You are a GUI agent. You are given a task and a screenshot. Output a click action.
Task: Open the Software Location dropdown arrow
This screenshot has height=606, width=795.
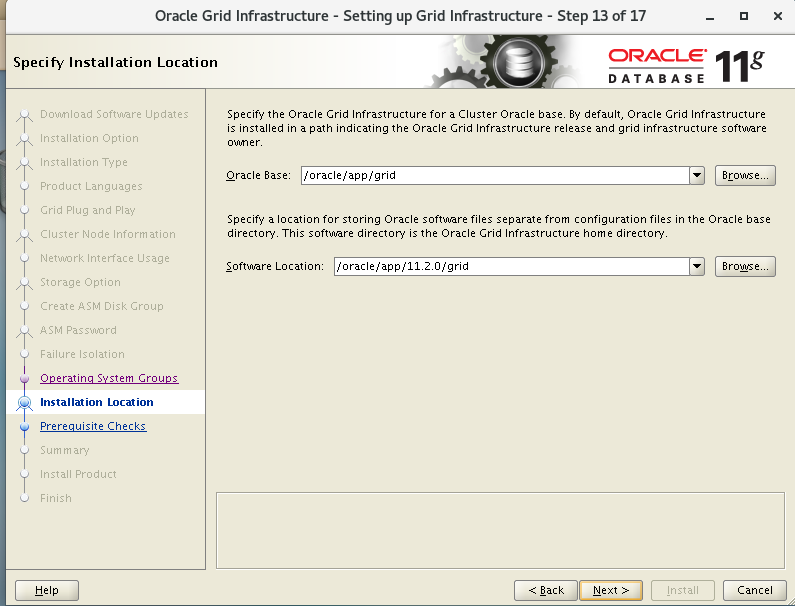(x=697, y=266)
